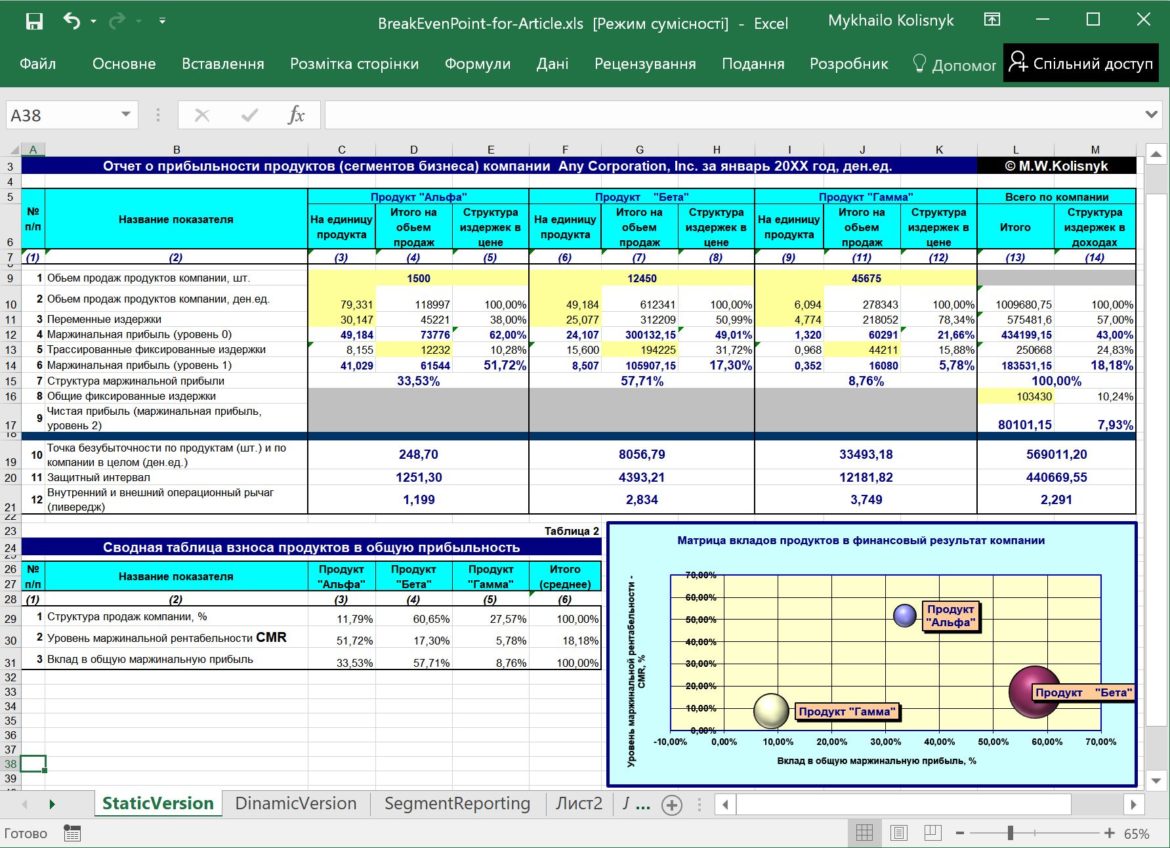Select column G header
Screen dimensions: 1170x848
tap(639, 149)
